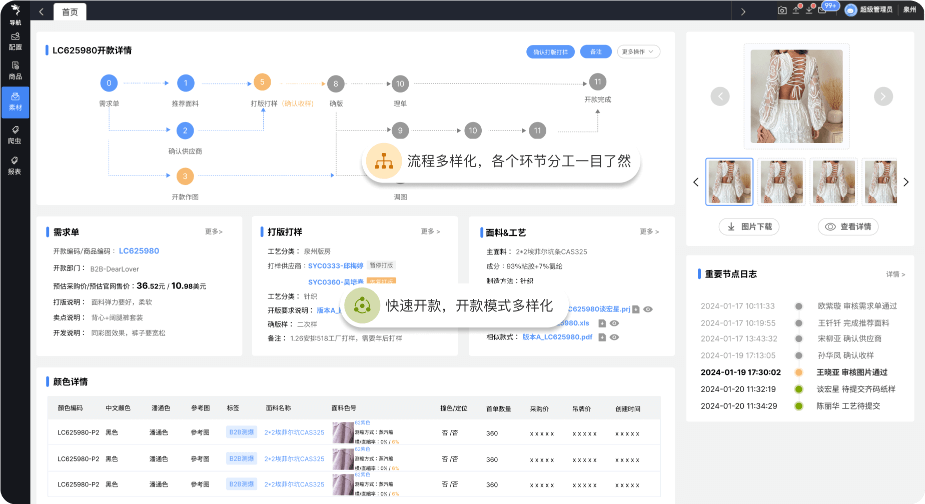925x504 pixels.
Task: Click the 查看详情 button
Action: [847, 226]
